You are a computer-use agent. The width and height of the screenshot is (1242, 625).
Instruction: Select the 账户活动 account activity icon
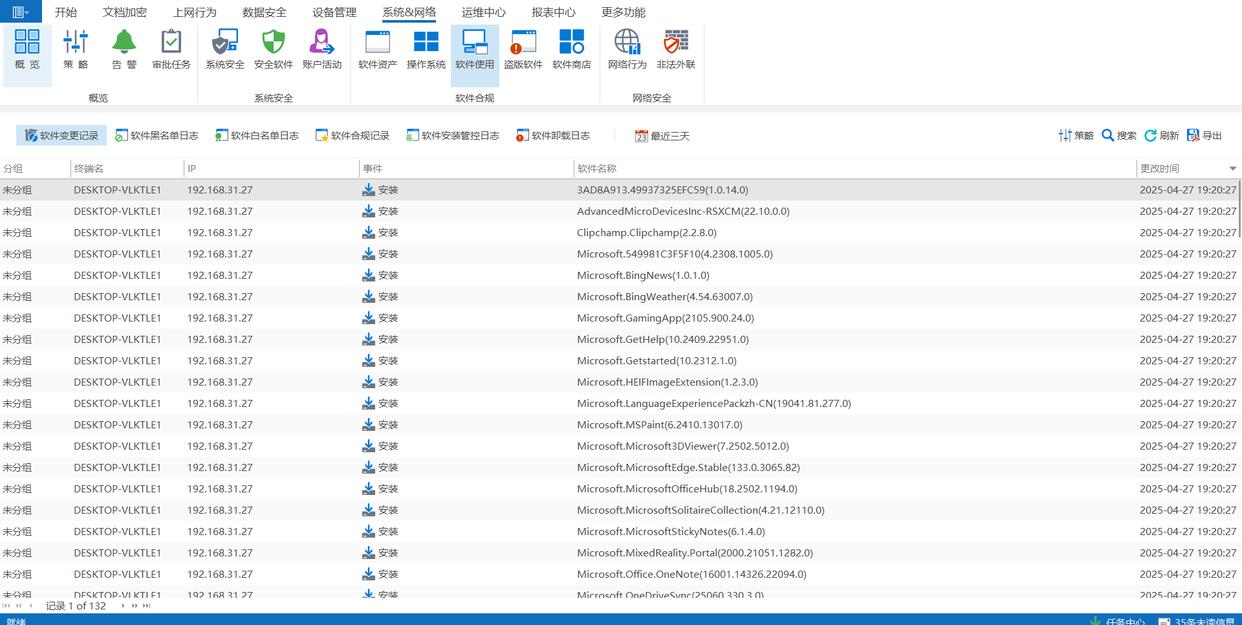(x=322, y=49)
